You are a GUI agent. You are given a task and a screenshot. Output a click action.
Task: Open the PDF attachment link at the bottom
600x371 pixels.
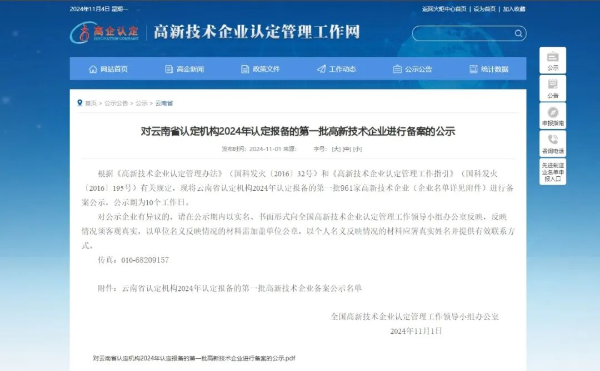click(194, 358)
